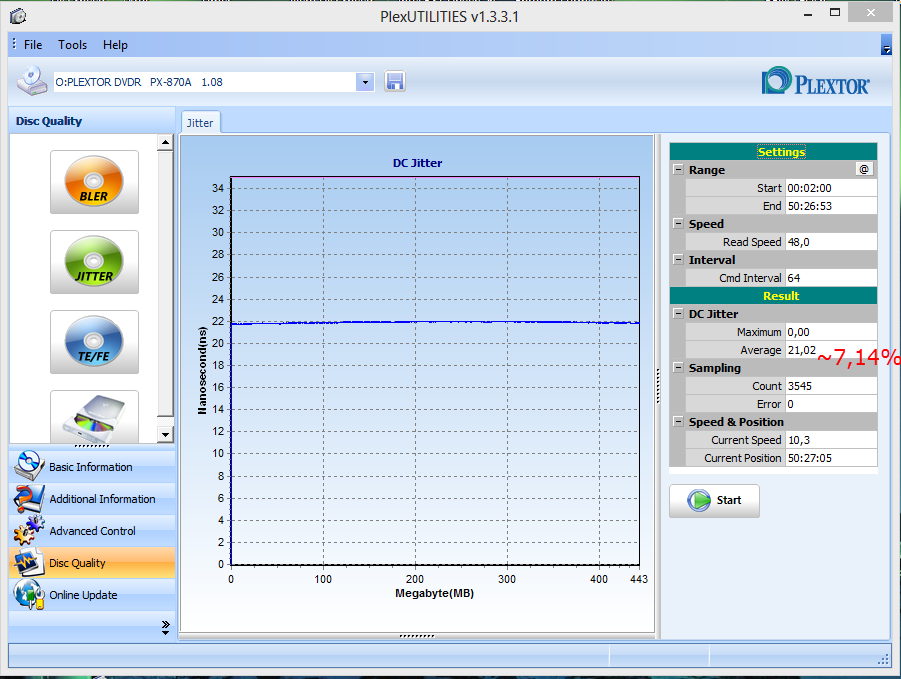The height and width of the screenshot is (679, 901).
Task: Click the test list scrollbar thumb
Action: click(x=165, y=284)
